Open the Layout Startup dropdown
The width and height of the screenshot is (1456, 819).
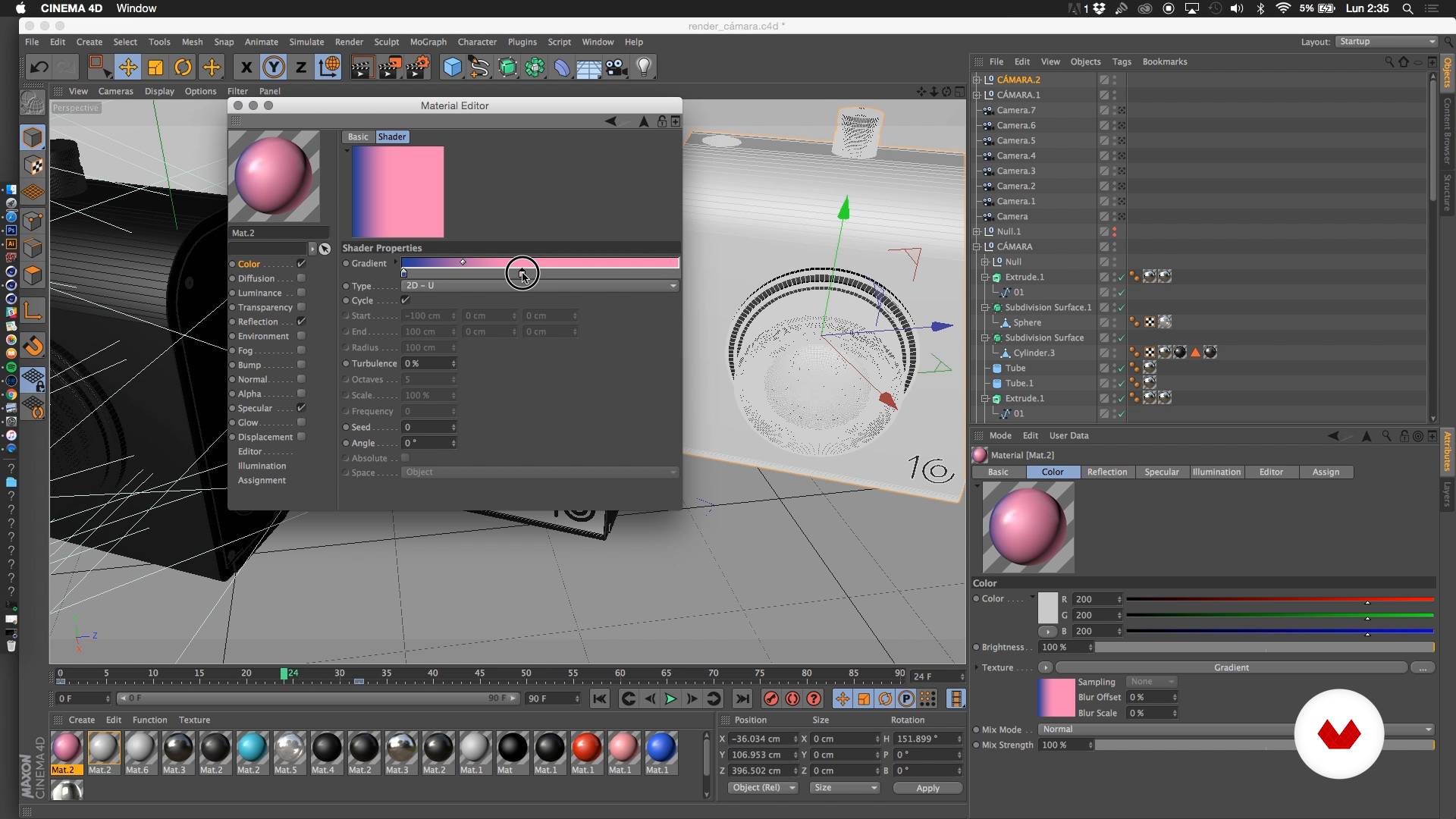pyautogui.click(x=1386, y=42)
